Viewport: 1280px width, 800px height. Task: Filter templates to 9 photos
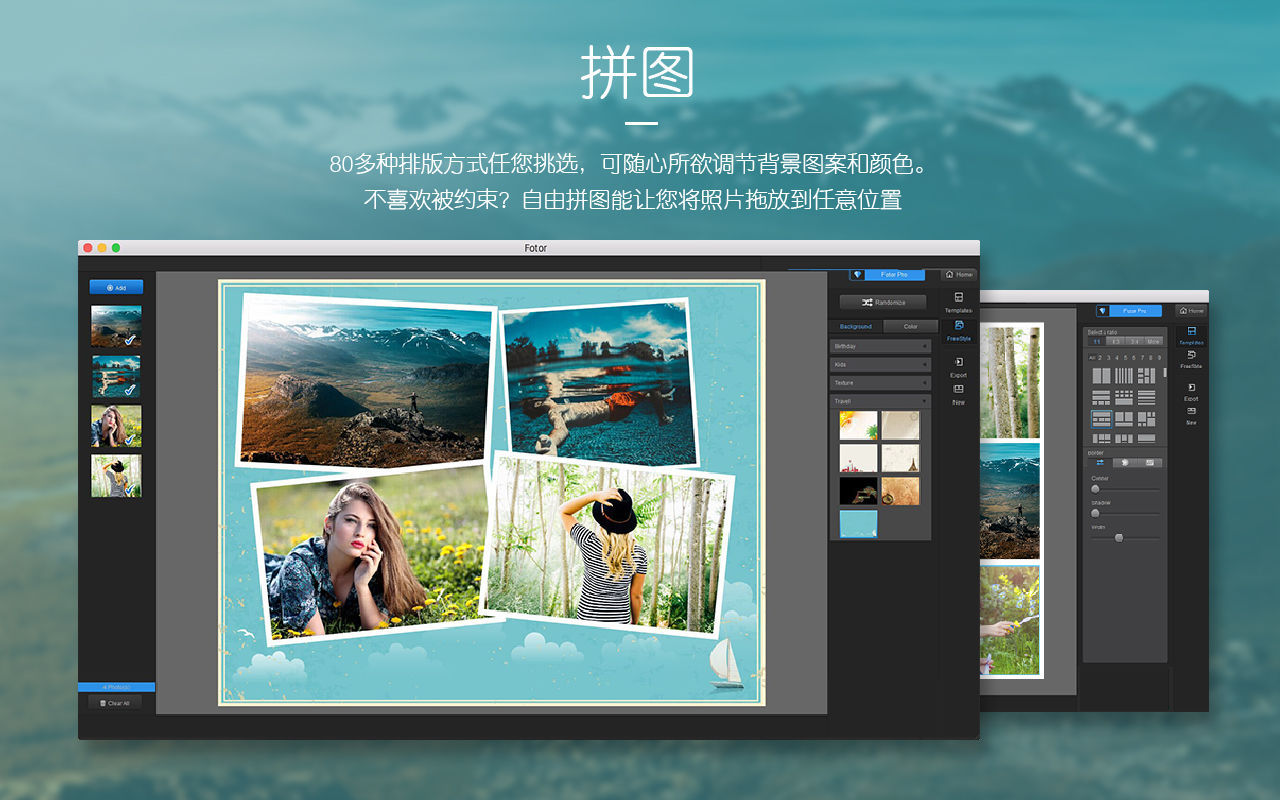(x=1159, y=357)
